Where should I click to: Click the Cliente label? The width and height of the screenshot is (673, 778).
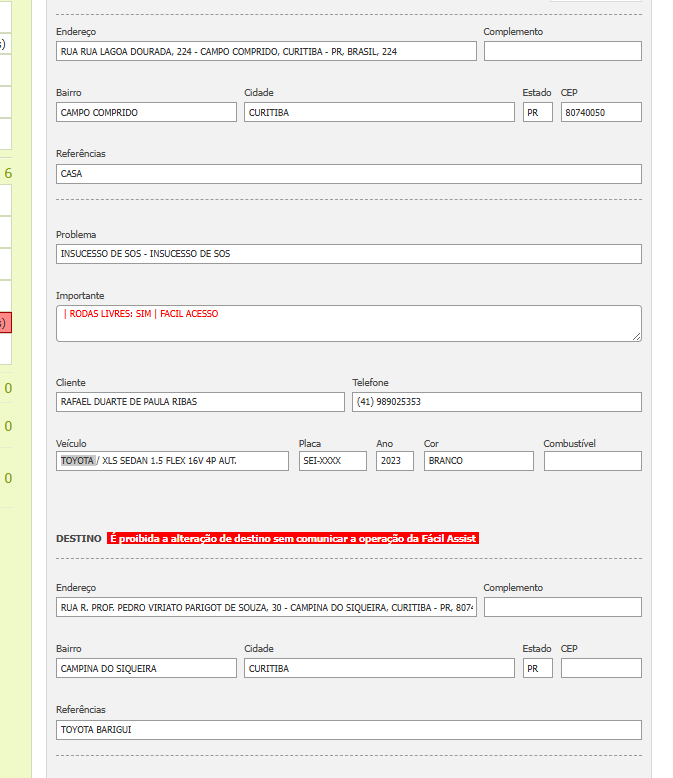[x=70, y=383]
